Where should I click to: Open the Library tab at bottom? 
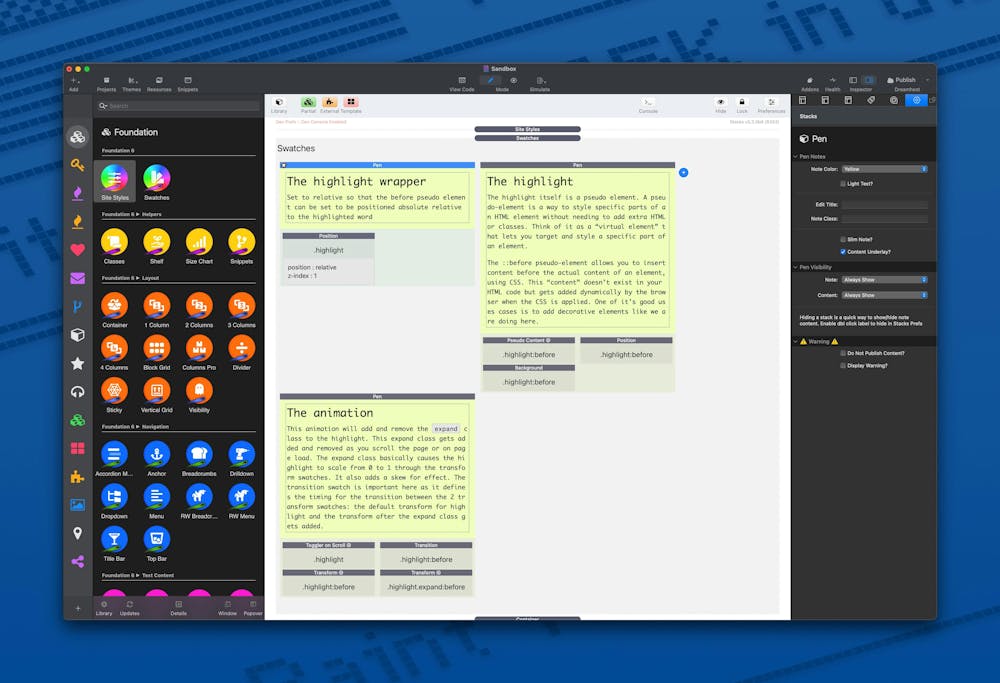104,608
